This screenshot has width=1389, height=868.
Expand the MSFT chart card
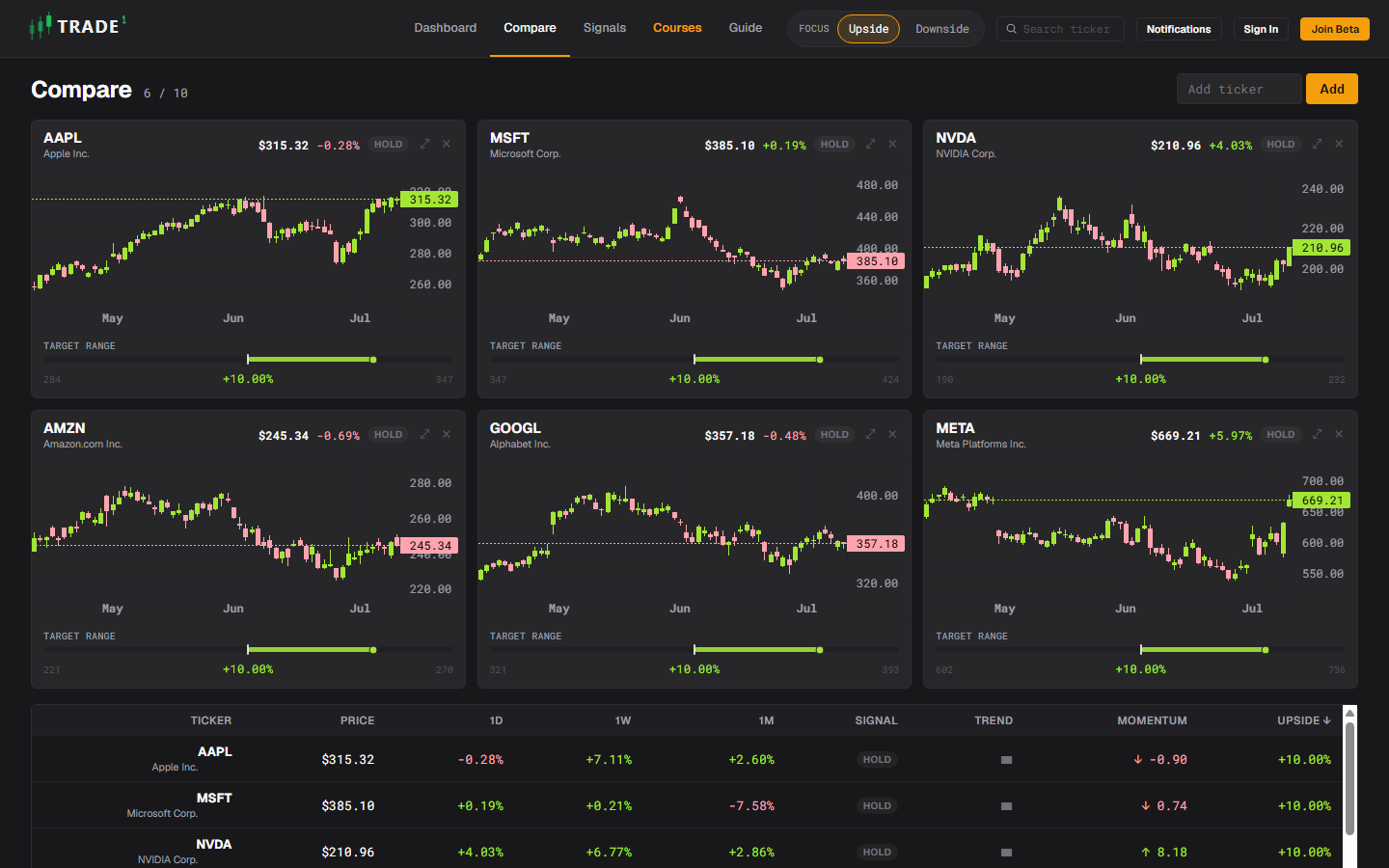(870, 144)
